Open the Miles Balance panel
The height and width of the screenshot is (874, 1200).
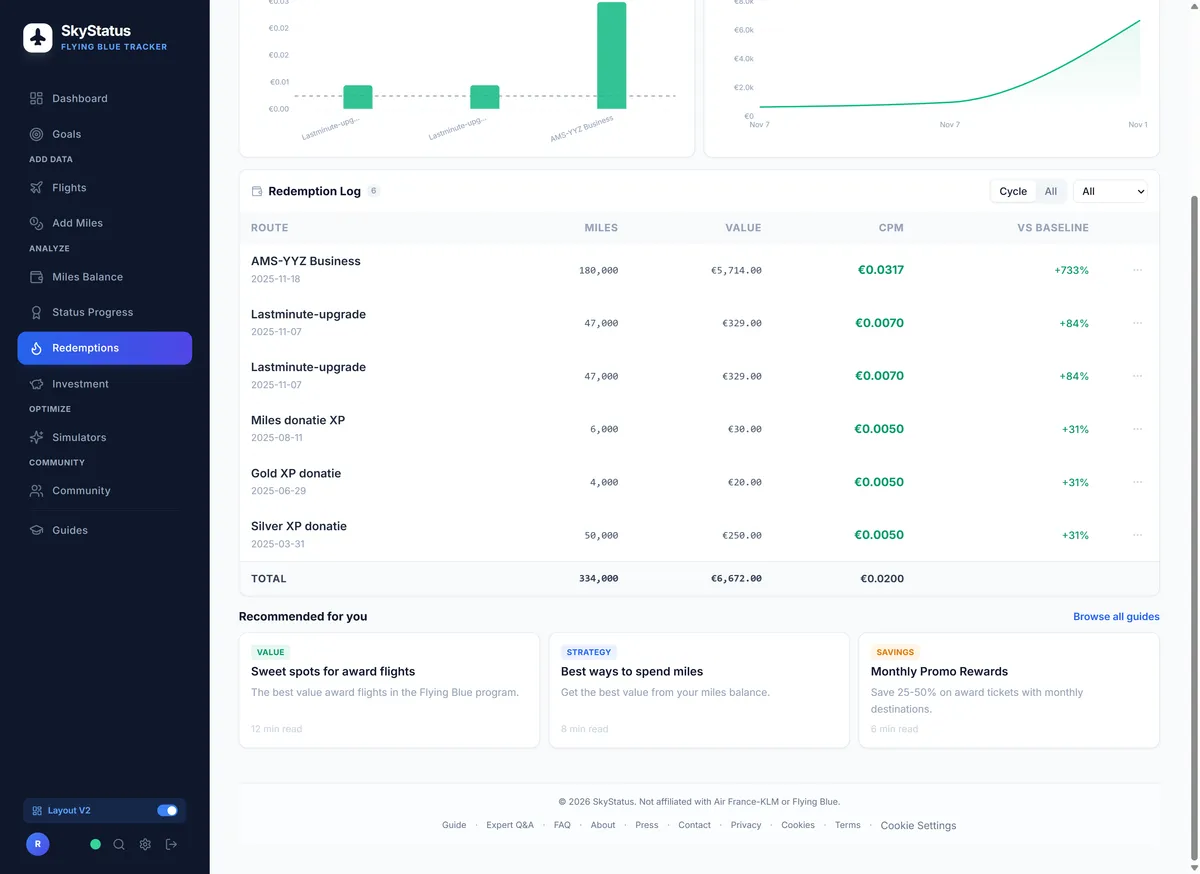(88, 276)
